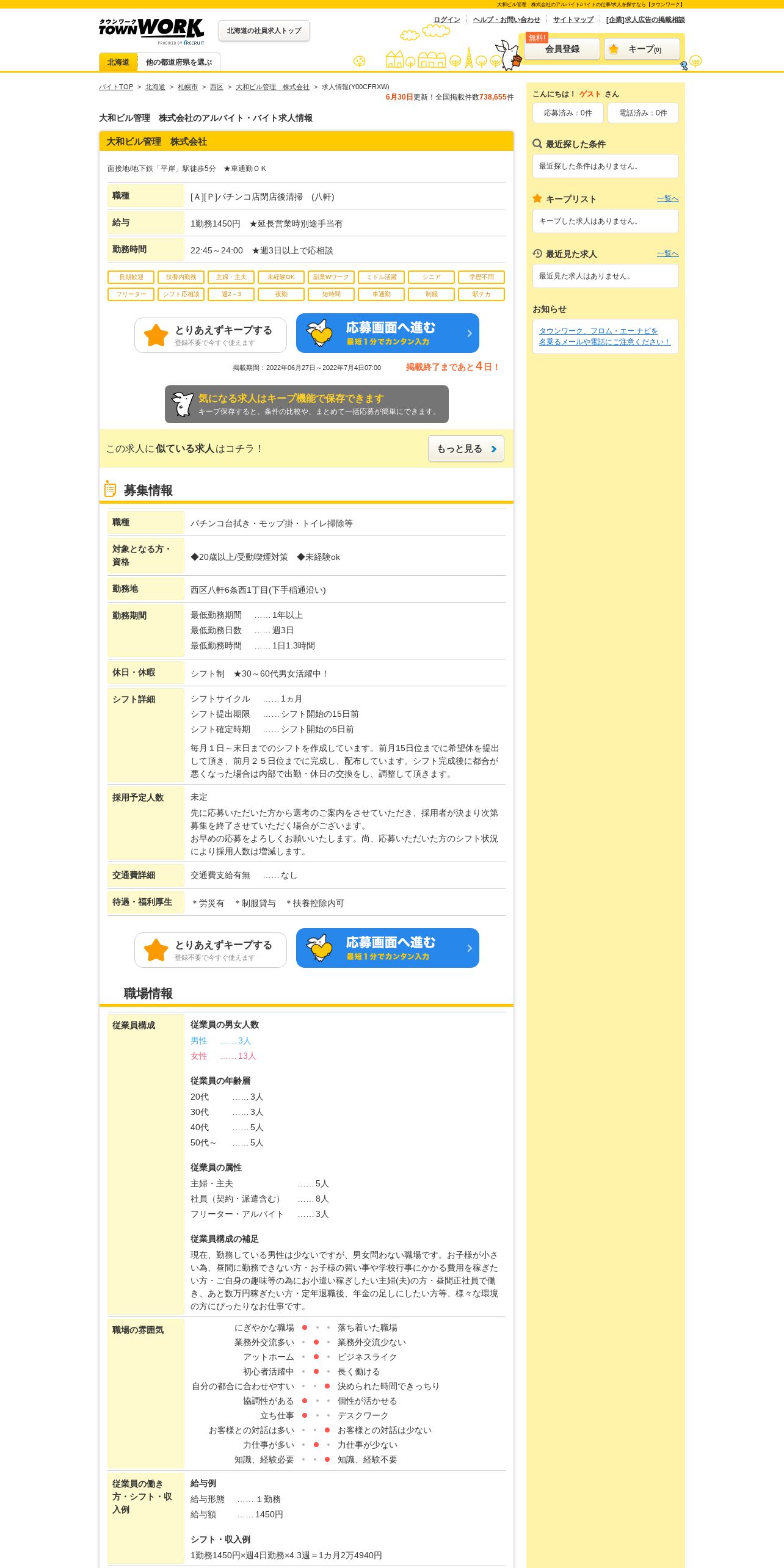Click the notepad icon beside 募集情報
This screenshot has width=784, height=1568.
(x=110, y=489)
